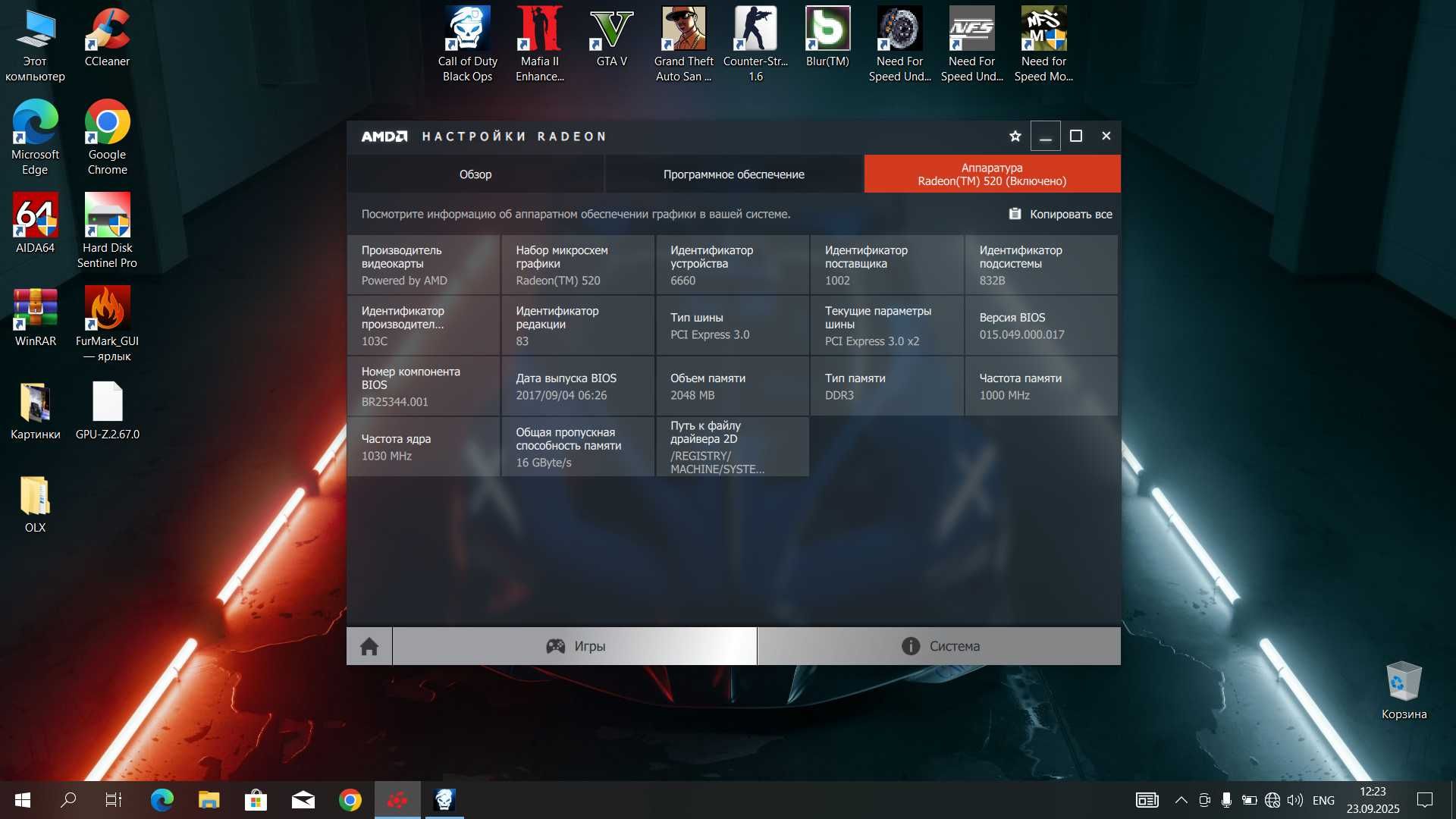Image resolution: width=1456 pixels, height=819 pixels.
Task: Select the GTA V desktop icon
Action: tap(611, 38)
